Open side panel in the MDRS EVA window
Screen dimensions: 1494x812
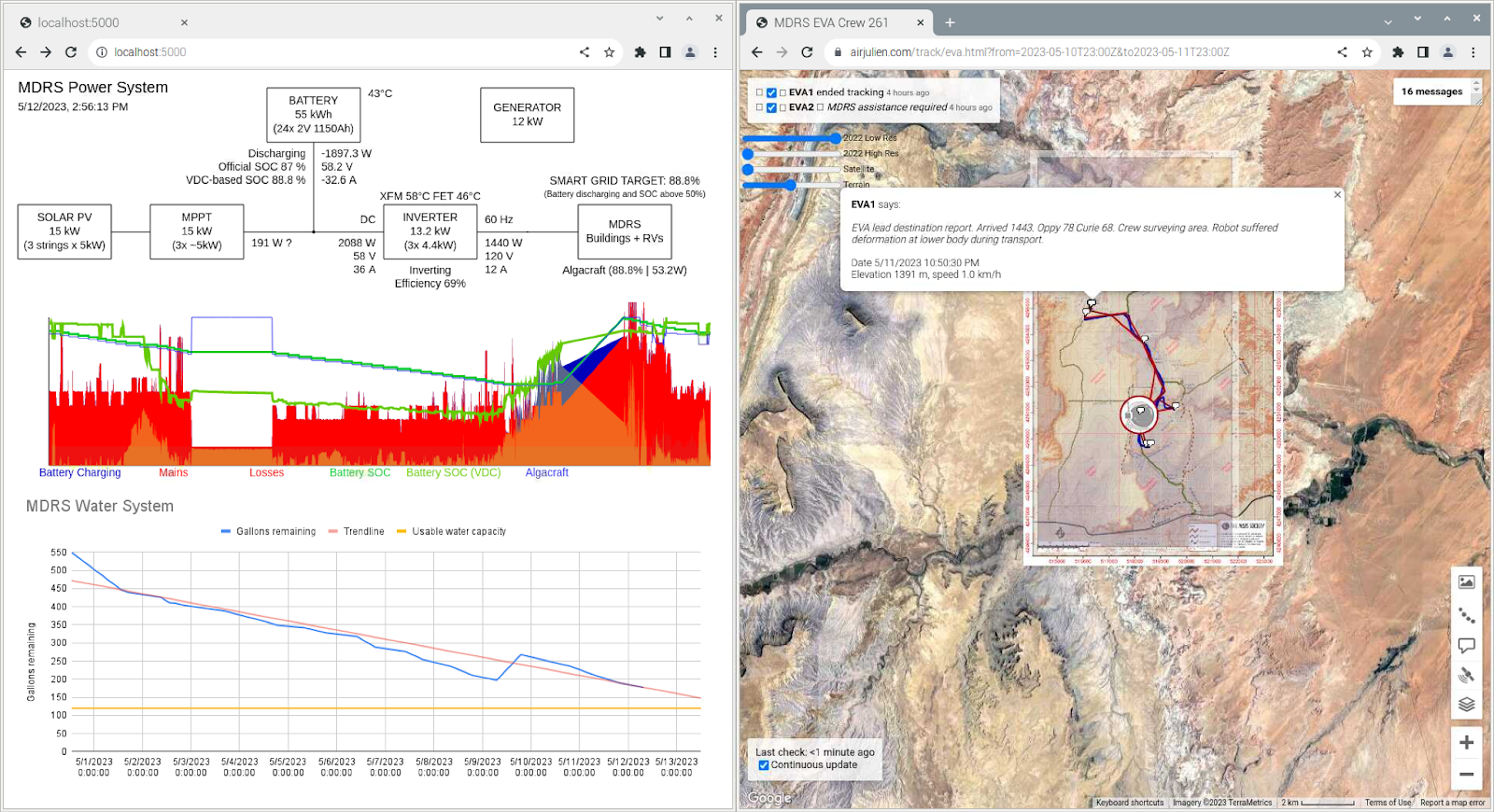point(1423,52)
